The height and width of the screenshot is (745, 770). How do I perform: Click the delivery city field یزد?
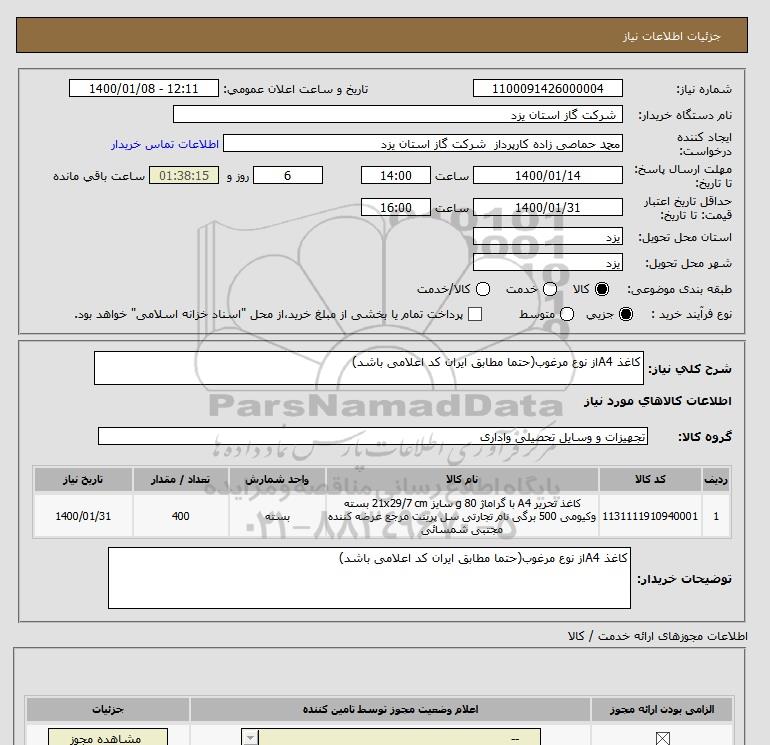(x=548, y=262)
